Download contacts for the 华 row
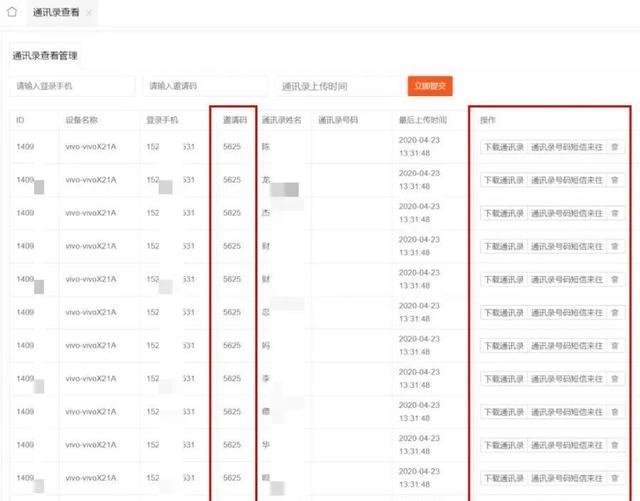This screenshot has width=640, height=501. (x=504, y=445)
